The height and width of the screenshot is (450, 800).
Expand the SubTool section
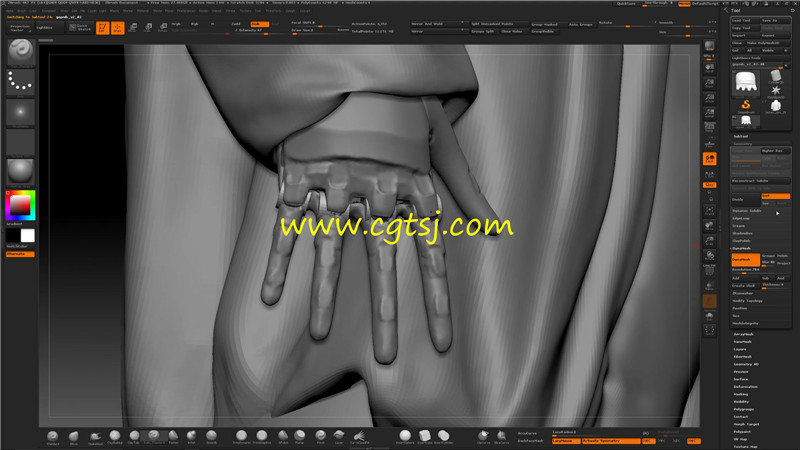click(x=741, y=136)
